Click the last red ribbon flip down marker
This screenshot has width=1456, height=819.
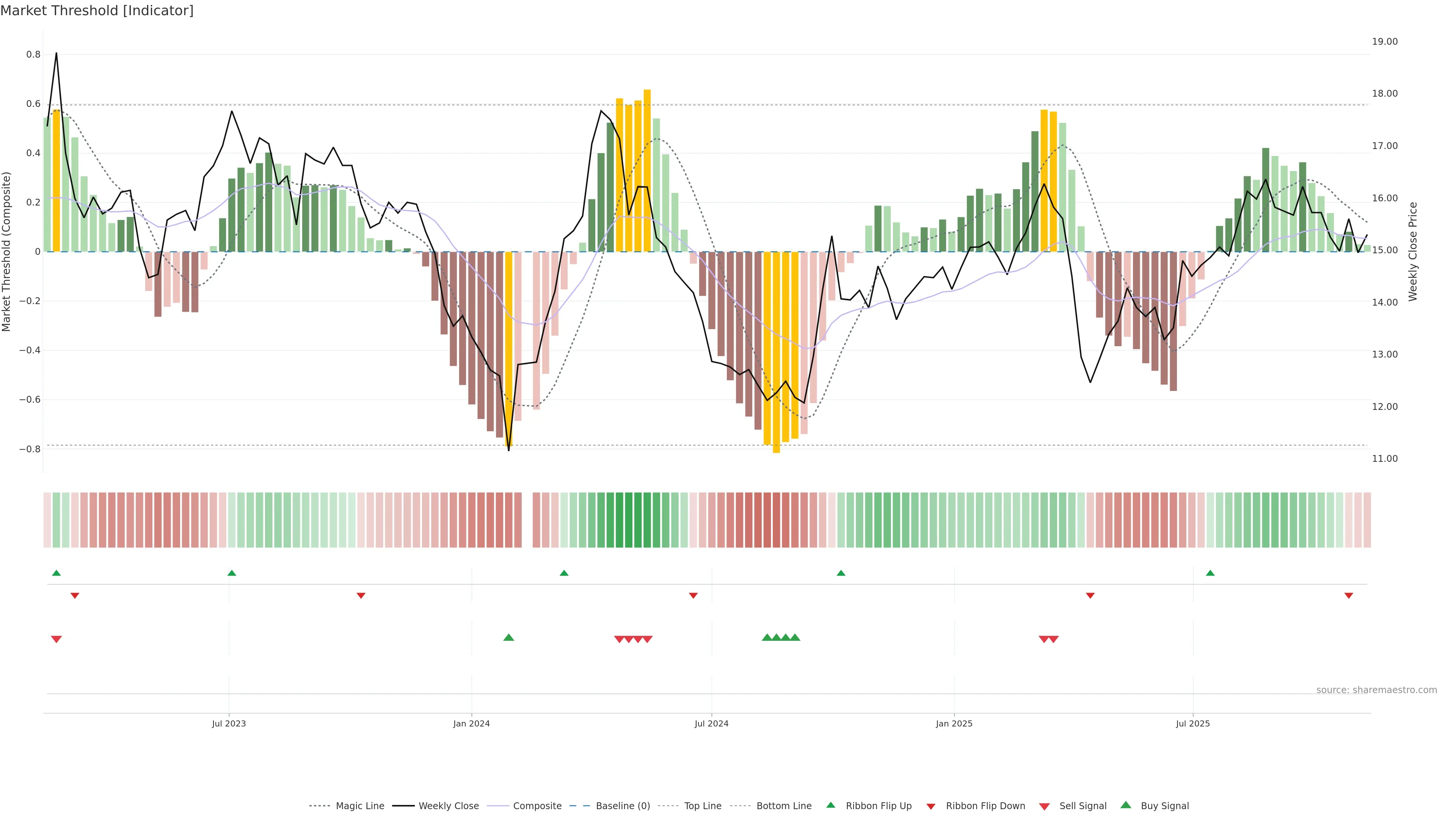point(1349,596)
